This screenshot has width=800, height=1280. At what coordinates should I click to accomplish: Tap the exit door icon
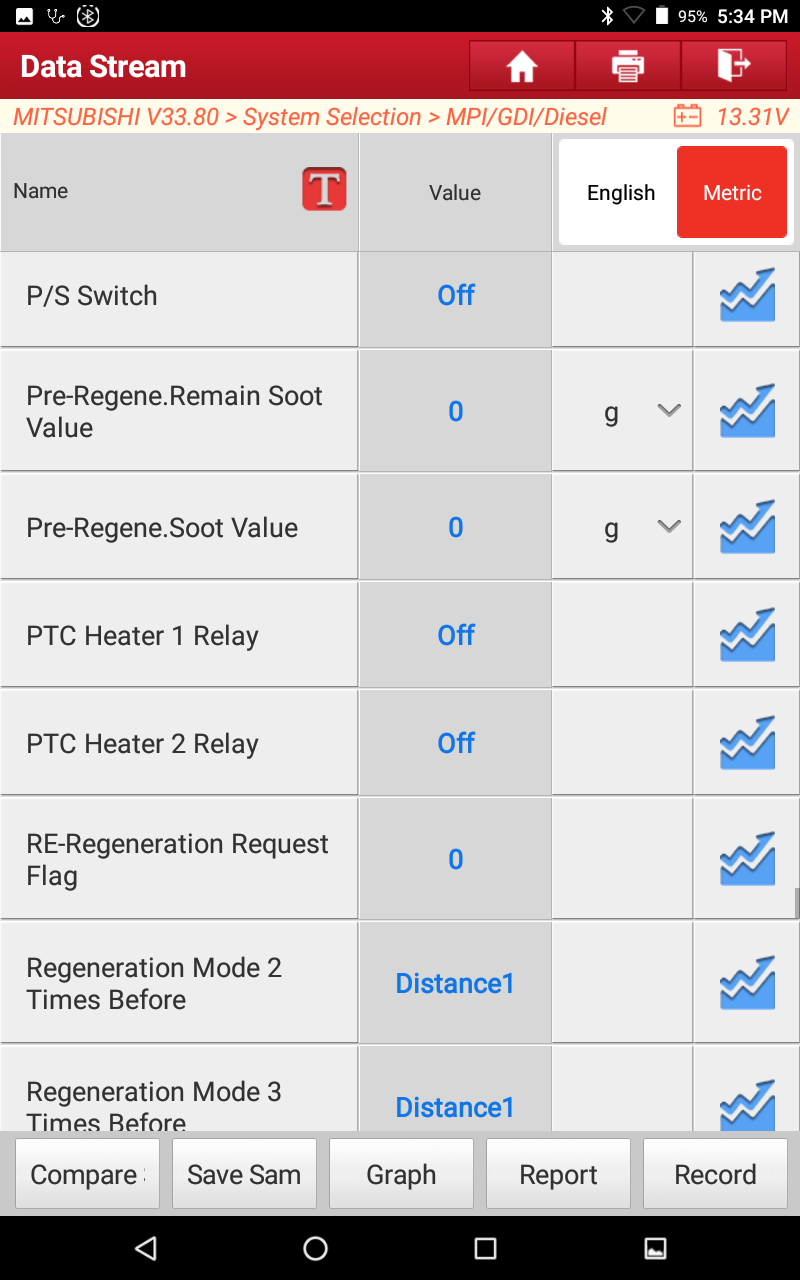(x=734, y=66)
